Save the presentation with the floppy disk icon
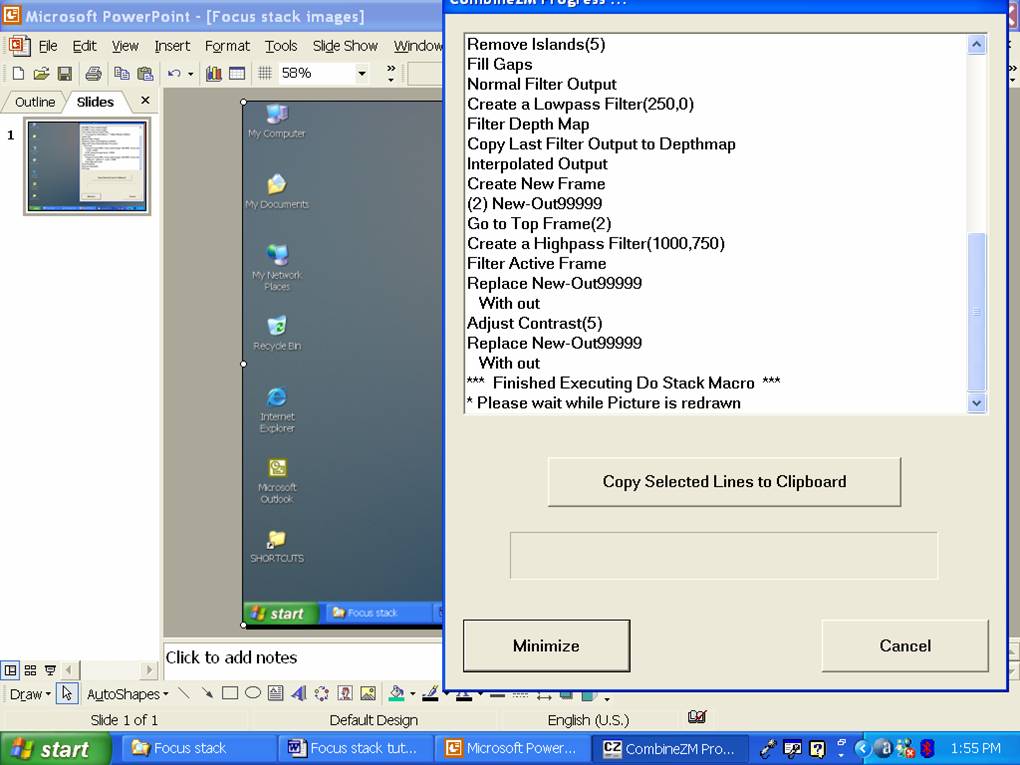Viewport: 1020px width, 765px height. [64, 74]
